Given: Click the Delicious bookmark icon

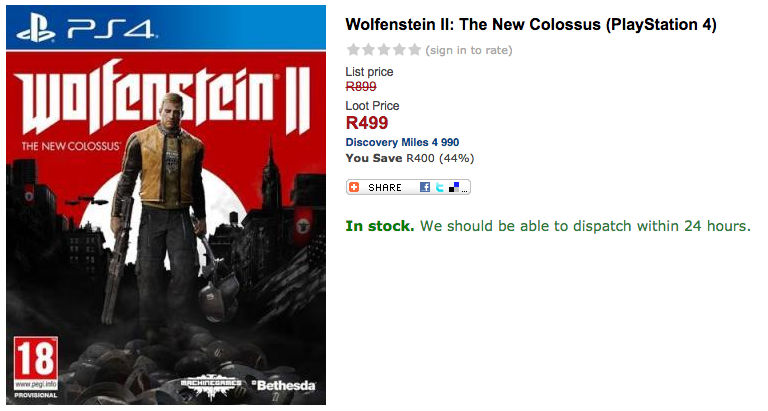Looking at the screenshot, I should tap(453, 187).
